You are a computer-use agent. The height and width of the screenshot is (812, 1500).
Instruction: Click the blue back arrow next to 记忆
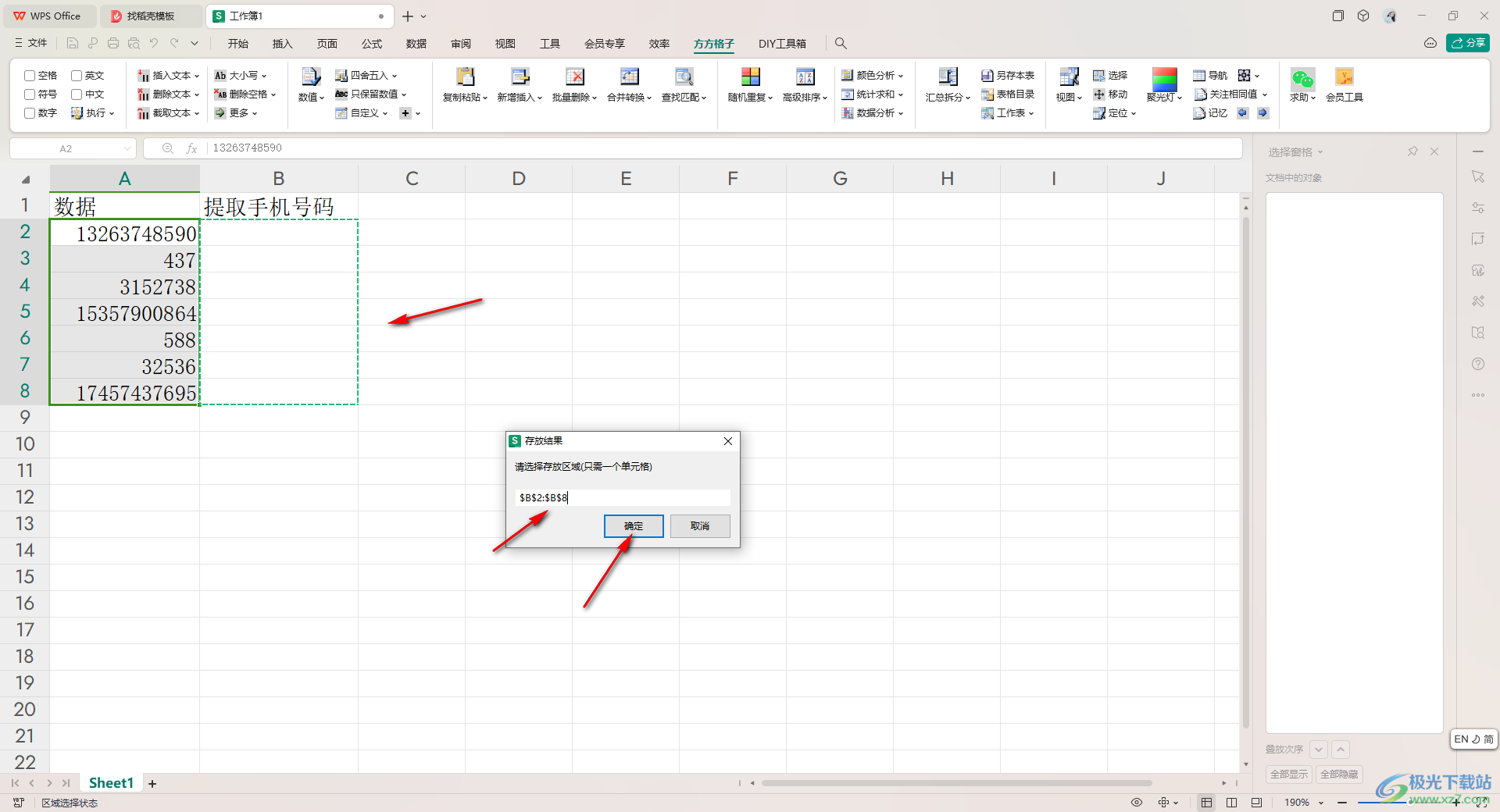coord(1242,113)
